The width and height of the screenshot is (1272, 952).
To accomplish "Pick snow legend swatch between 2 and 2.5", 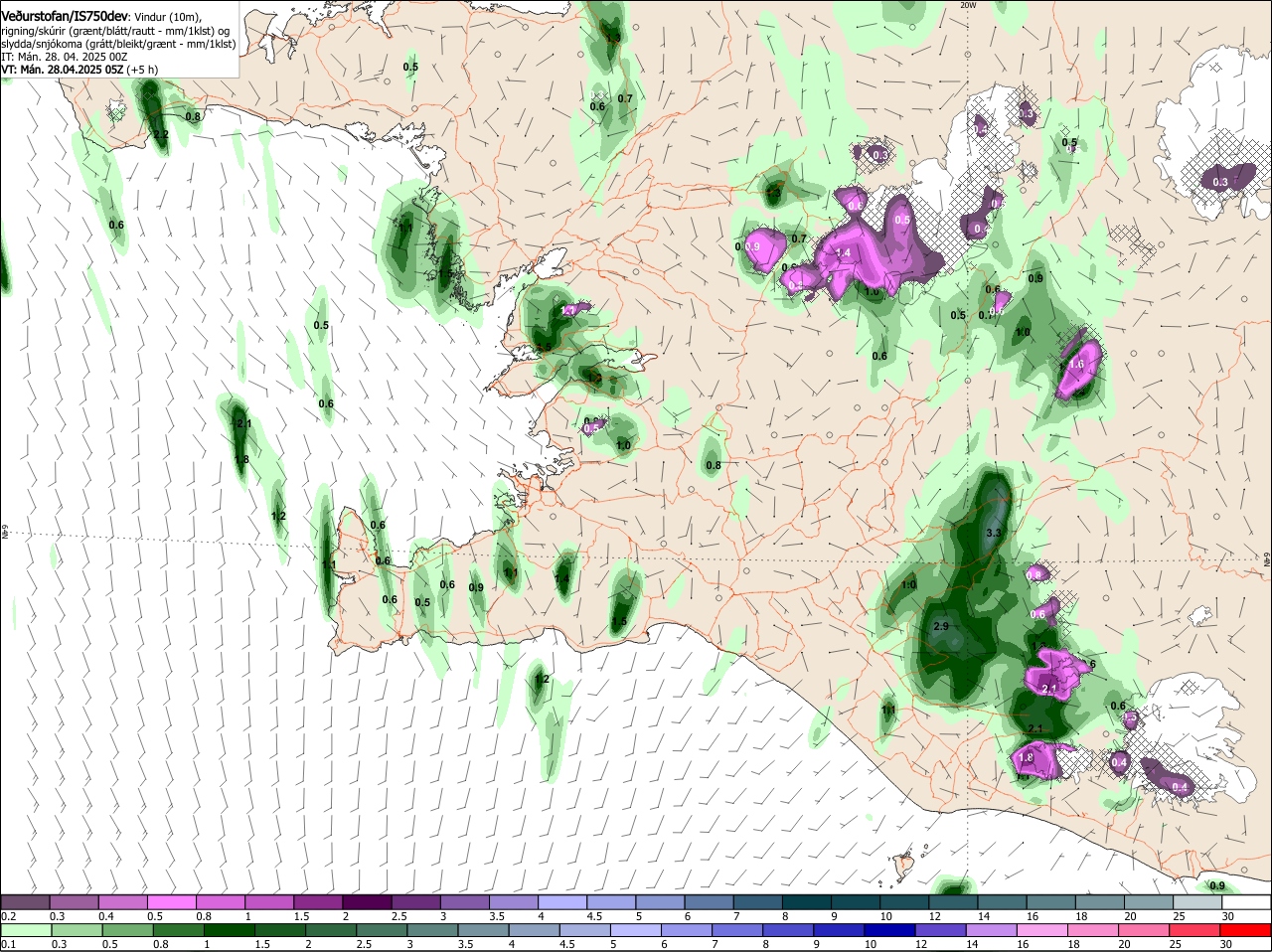I will 367,901.
